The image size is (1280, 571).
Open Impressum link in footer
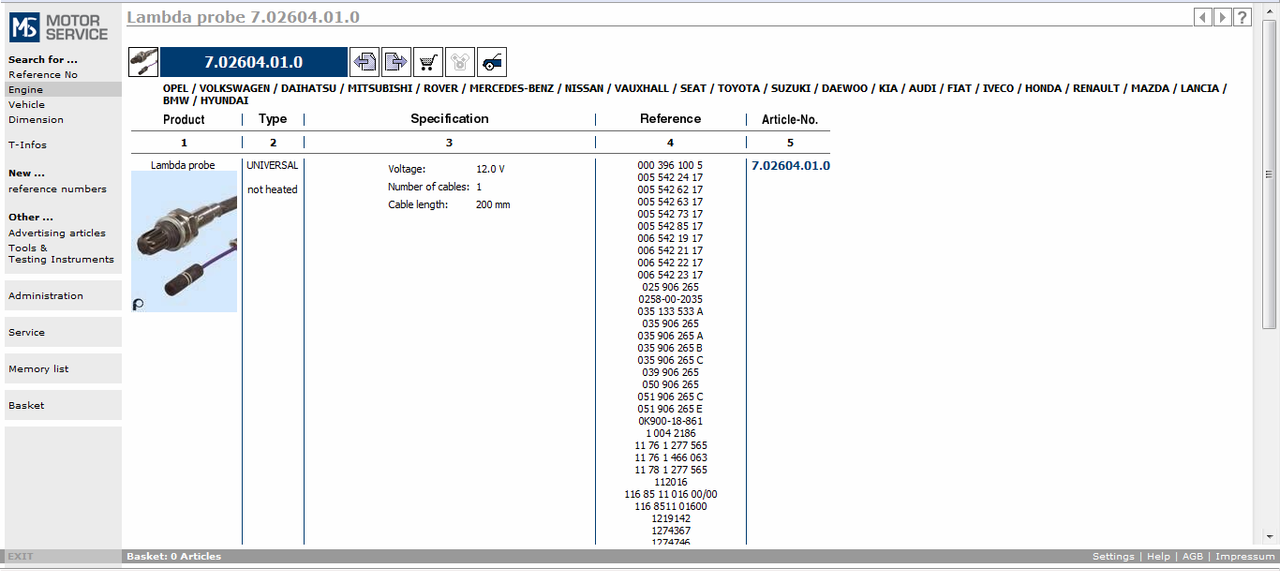tap(1245, 556)
